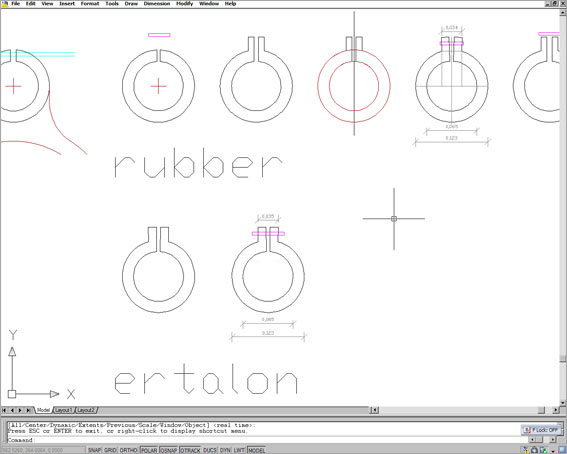This screenshot has height=454, width=567.
Task: Open the View menu
Action: pyautogui.click(x=47, y=4)
